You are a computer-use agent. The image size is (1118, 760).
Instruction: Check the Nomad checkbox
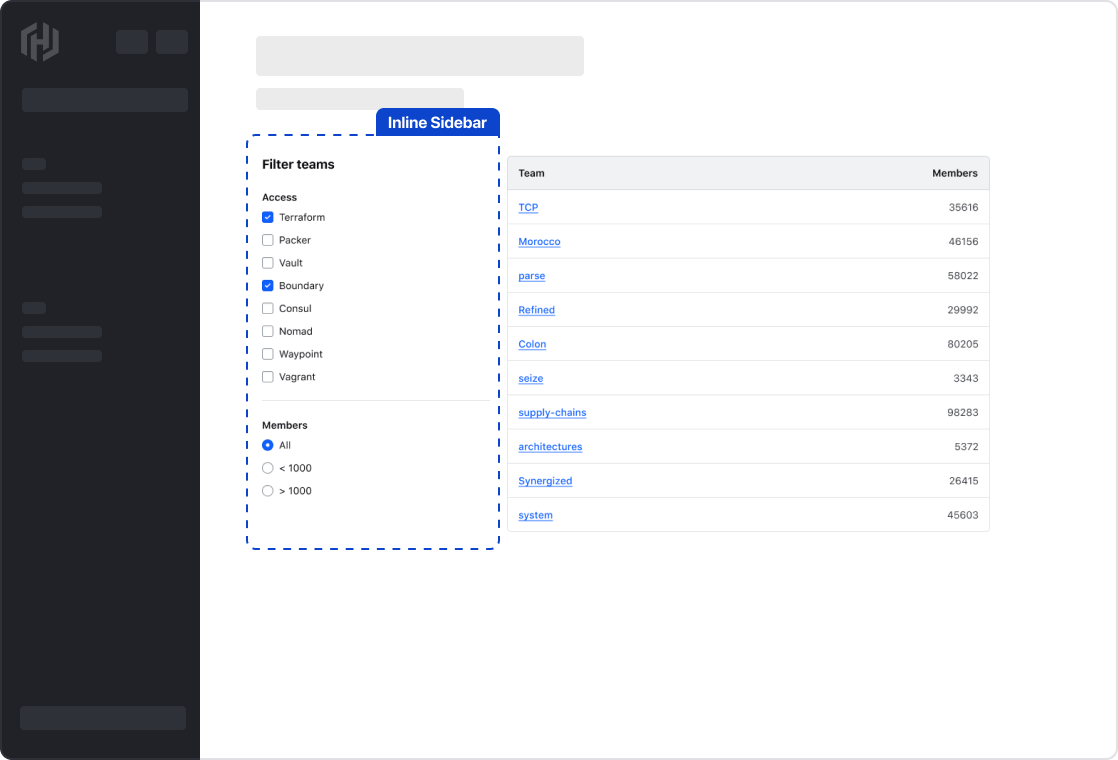(x=267, y=331)
